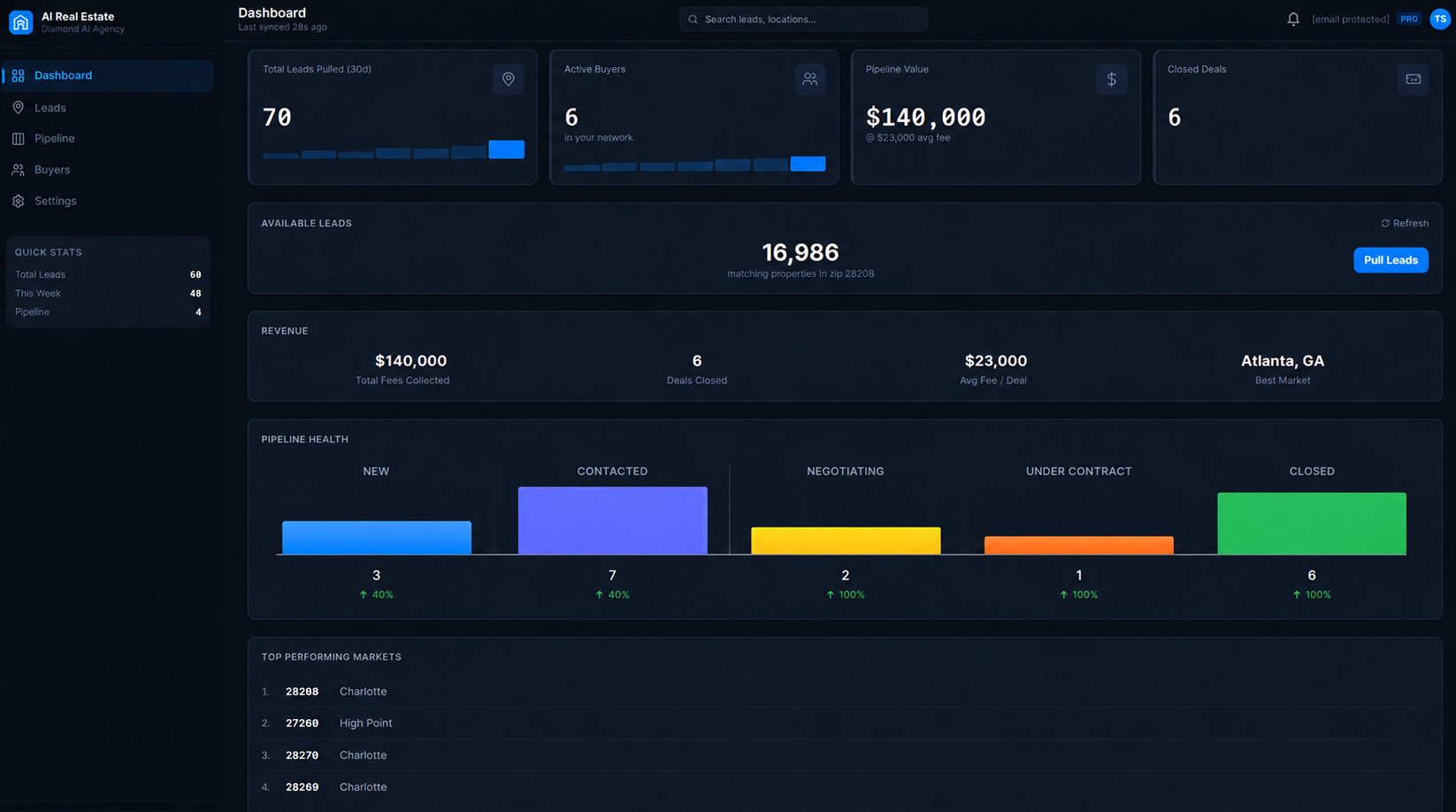
Task: Select the highlighted last bar in Active Buyers sparkline
Action: [808, 164]
